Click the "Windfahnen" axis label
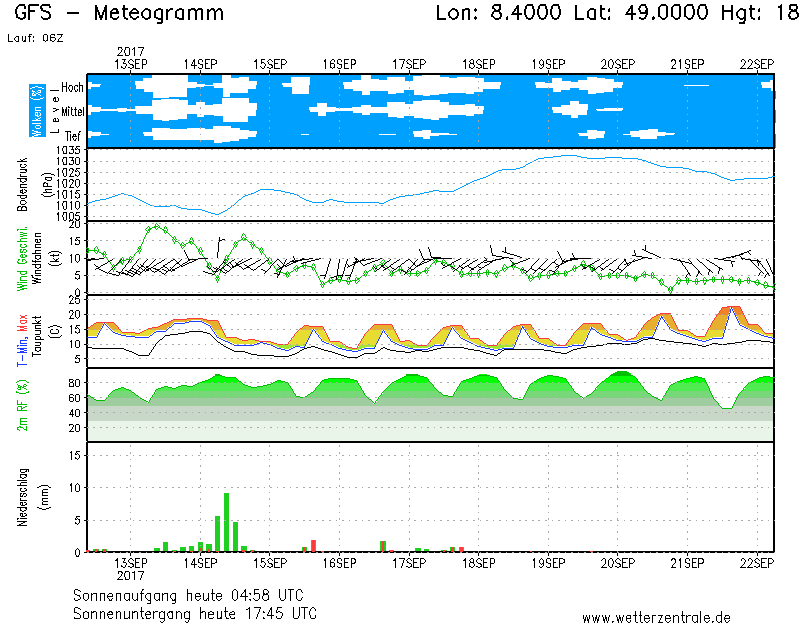Viewport: 800px width, 625px height. pyautogui.click(x=37, y=258)
